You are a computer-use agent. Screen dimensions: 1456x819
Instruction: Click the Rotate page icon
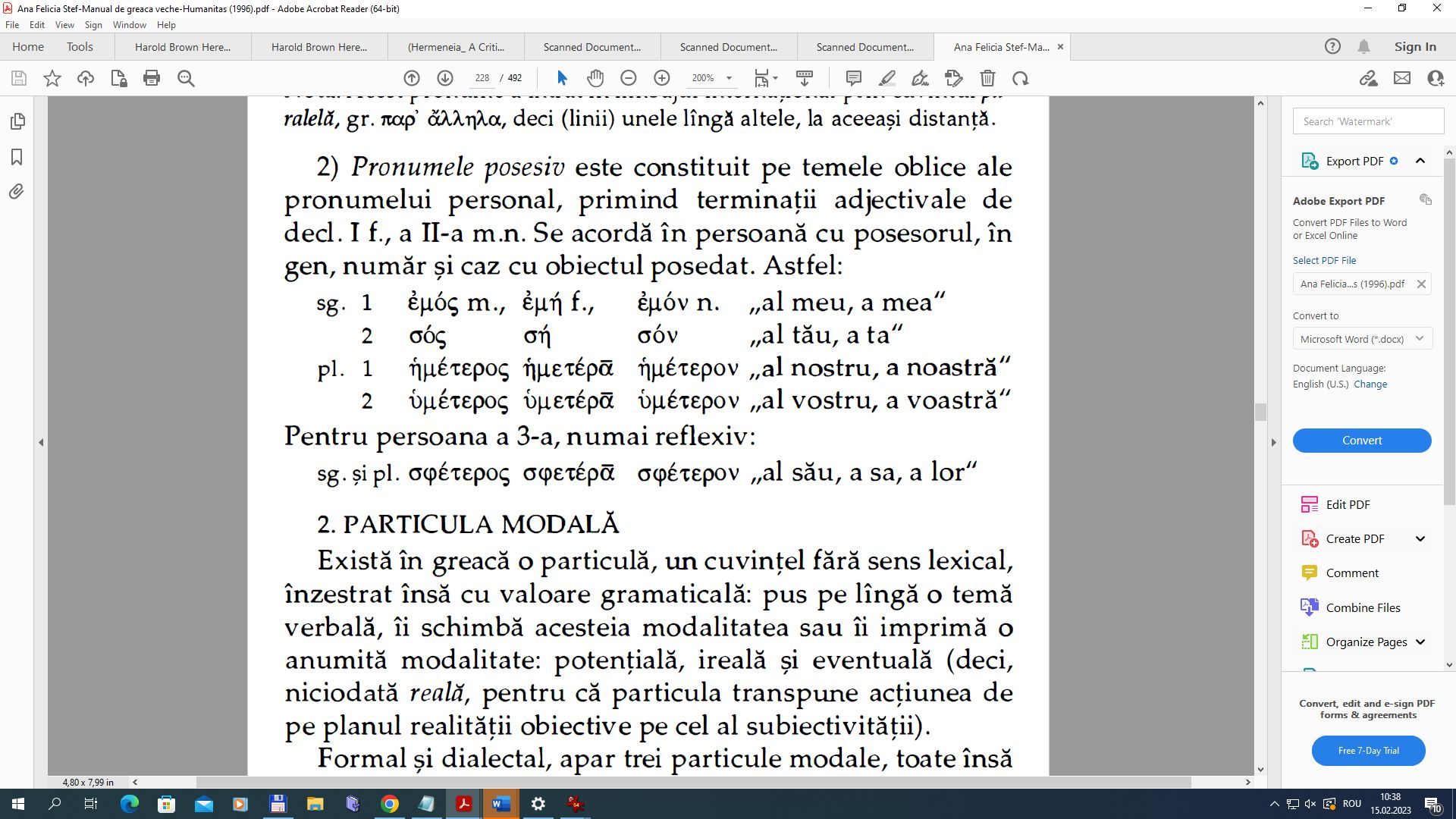point(1021,78)
